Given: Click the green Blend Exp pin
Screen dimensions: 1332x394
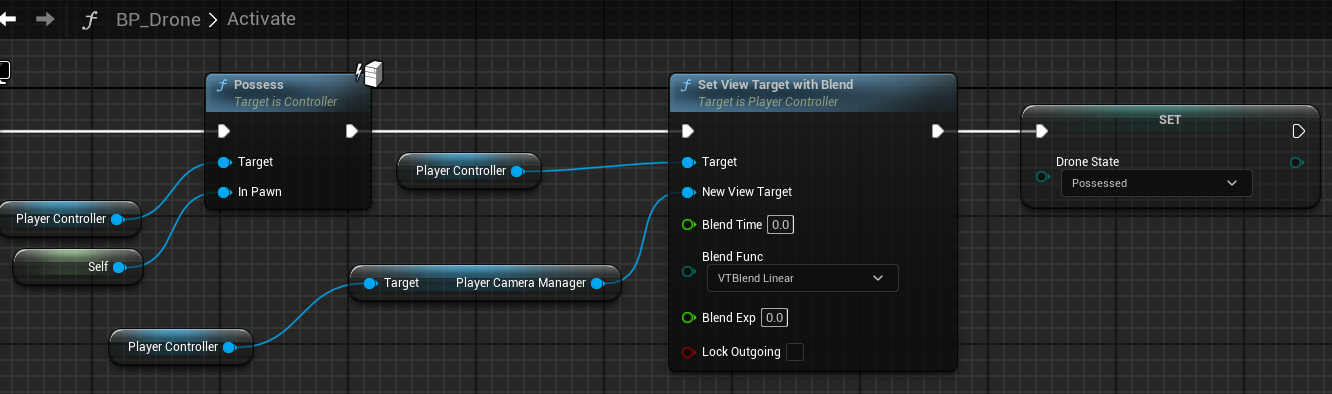Looking at the screenshot, I should 688,318.
